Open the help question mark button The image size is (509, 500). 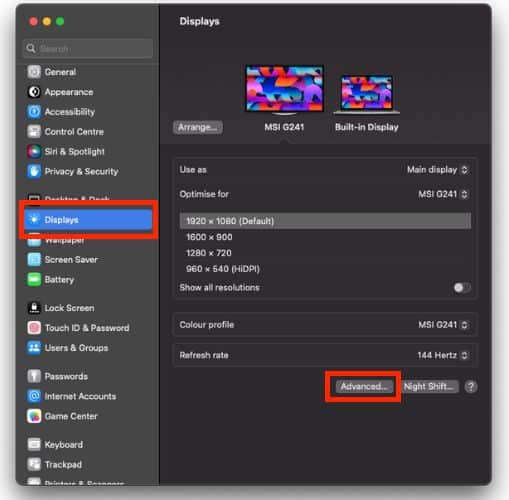point(471,387)
